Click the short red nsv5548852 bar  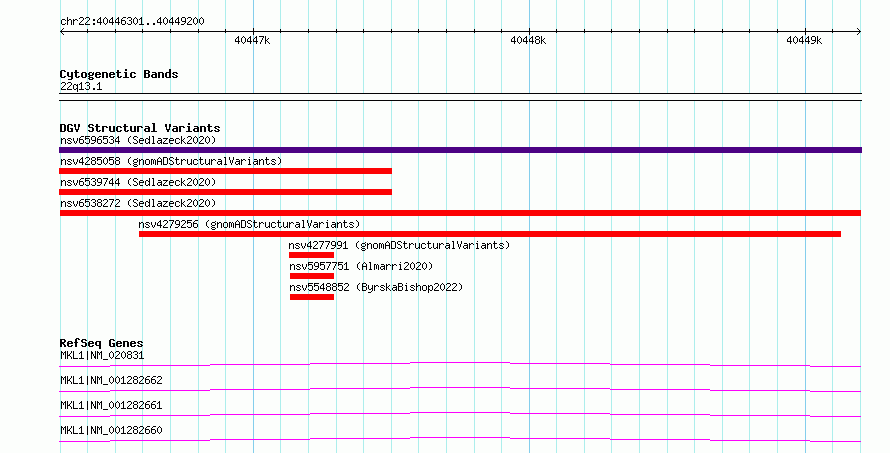(312, 297)
